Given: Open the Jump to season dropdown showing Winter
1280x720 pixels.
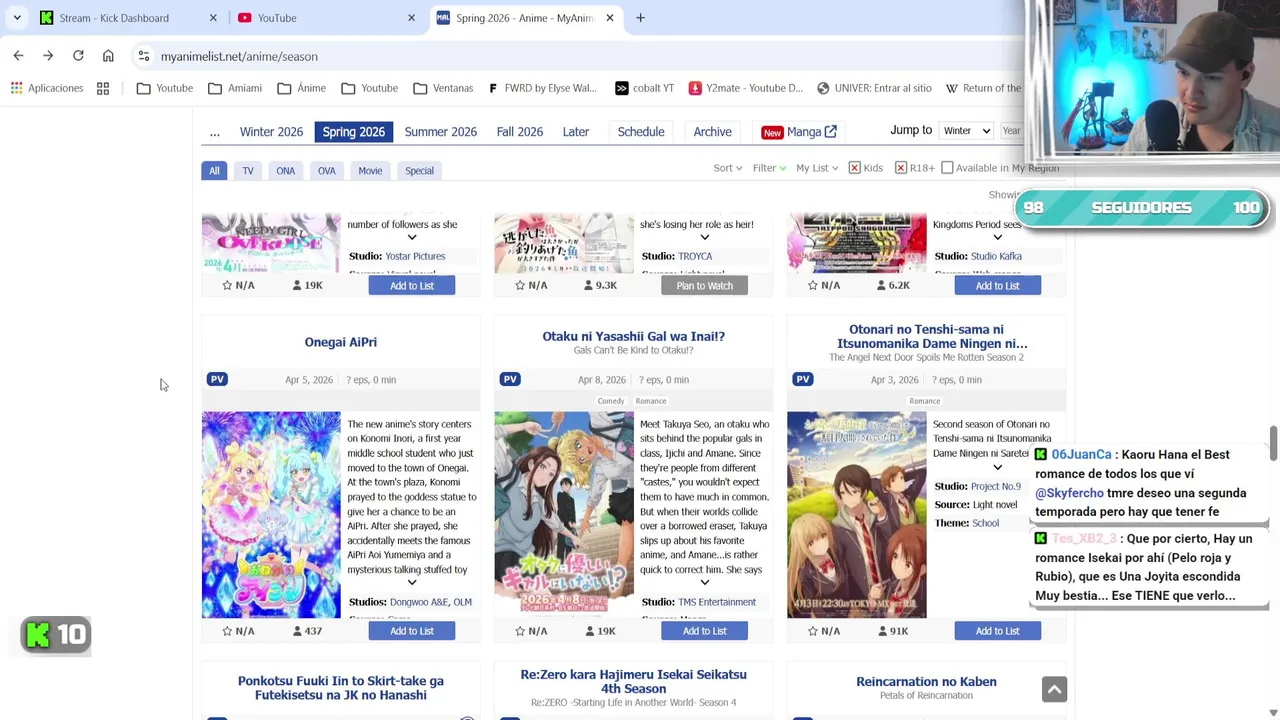Looking at the screenshot, I should [x=966, y=131].
